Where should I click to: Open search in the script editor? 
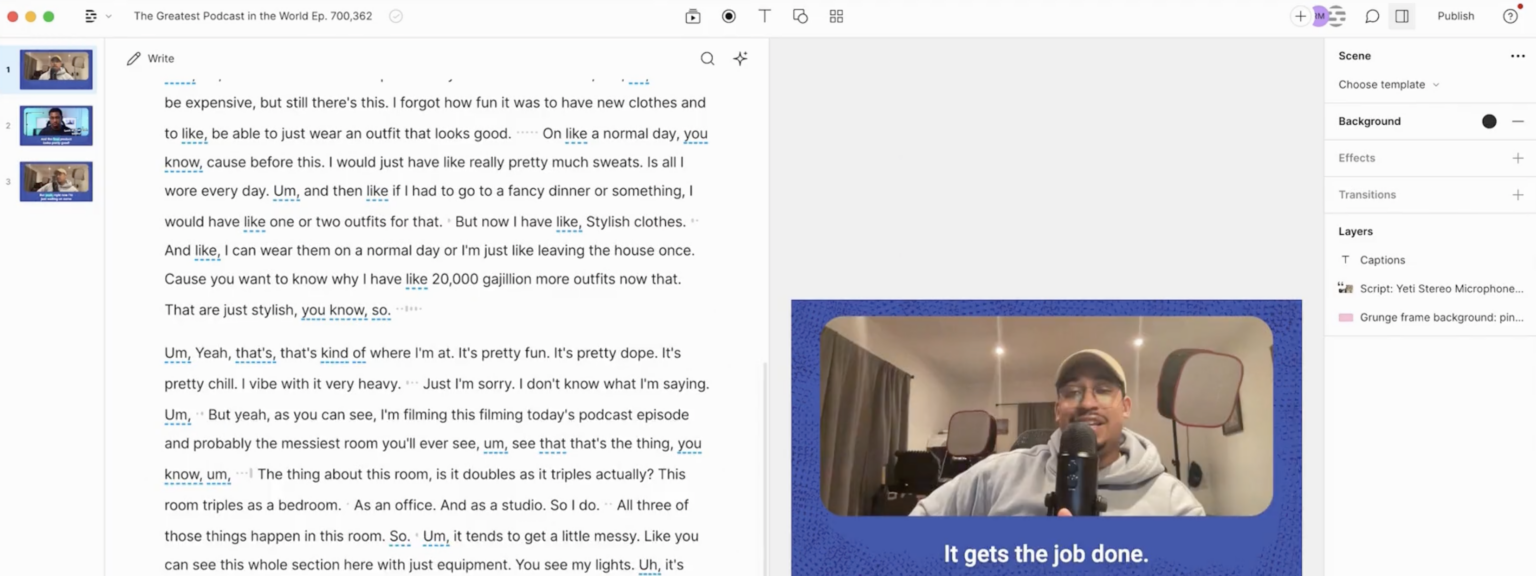pos(707,58)
